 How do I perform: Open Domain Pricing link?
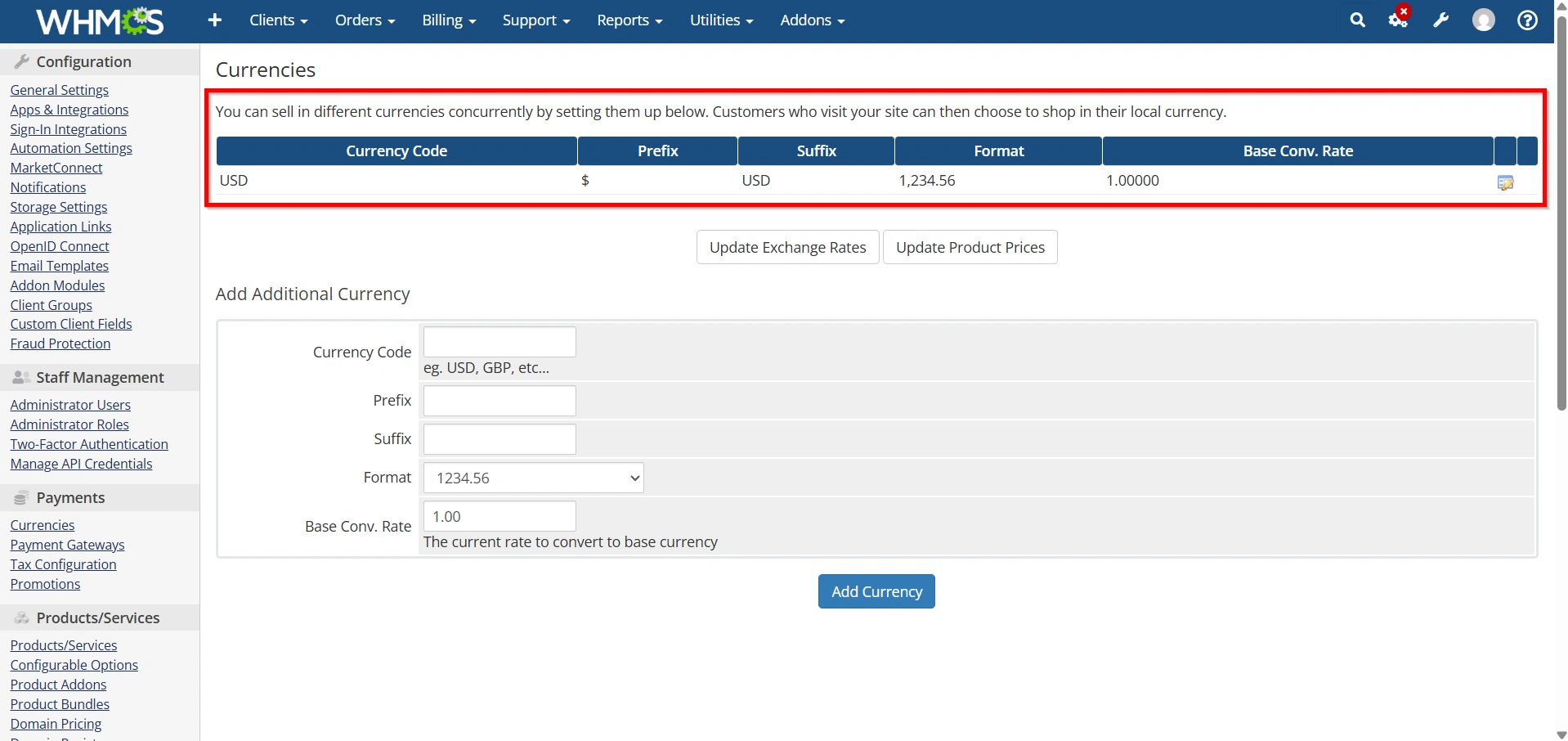56,724
